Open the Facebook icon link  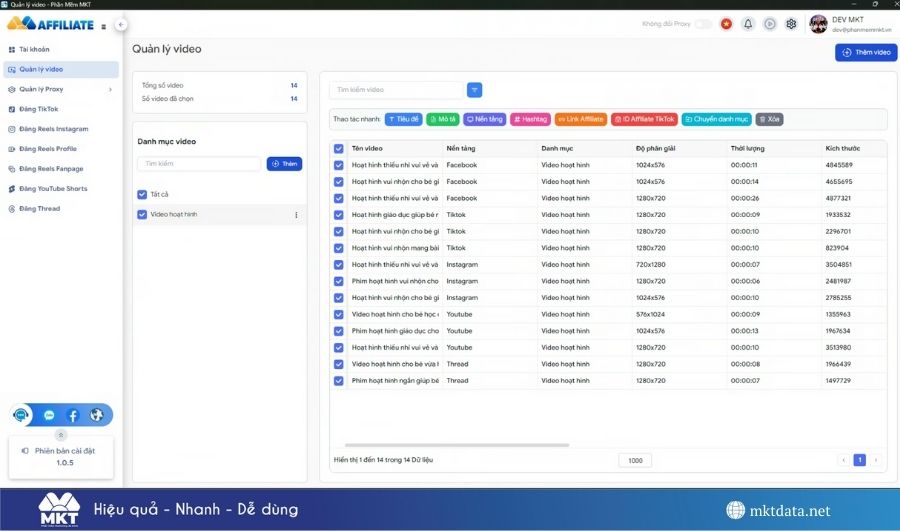click(x=73, y=415)
